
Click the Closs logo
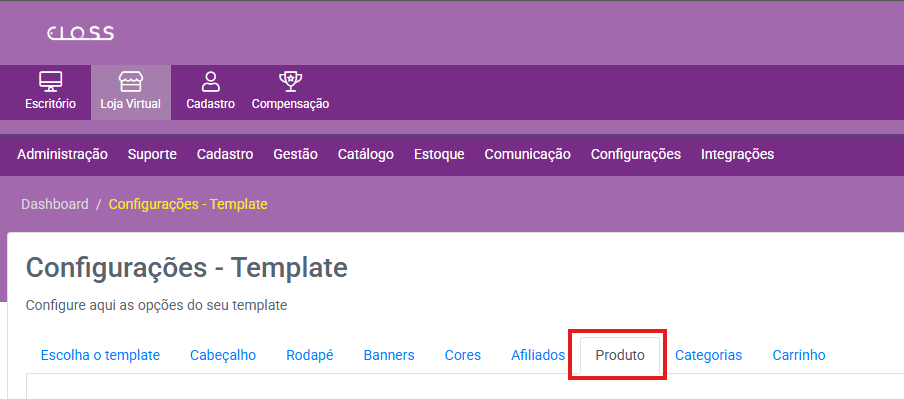click(x=80, y=33)
